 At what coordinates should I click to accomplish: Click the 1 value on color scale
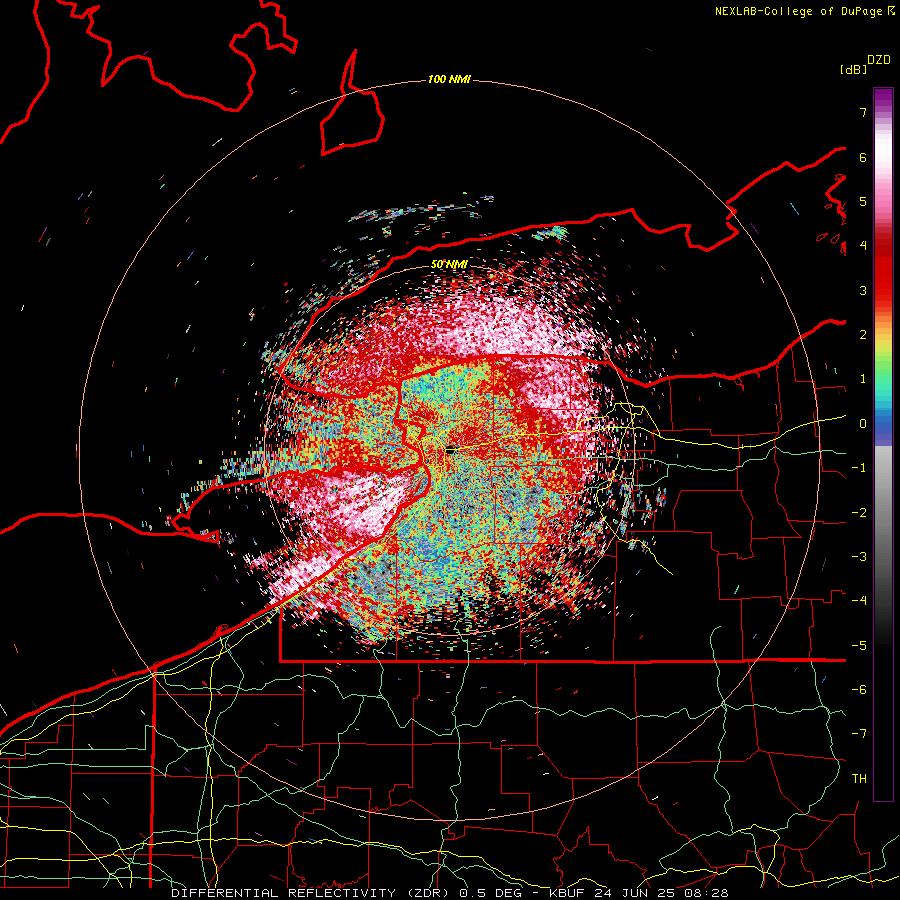coord(863,379)
